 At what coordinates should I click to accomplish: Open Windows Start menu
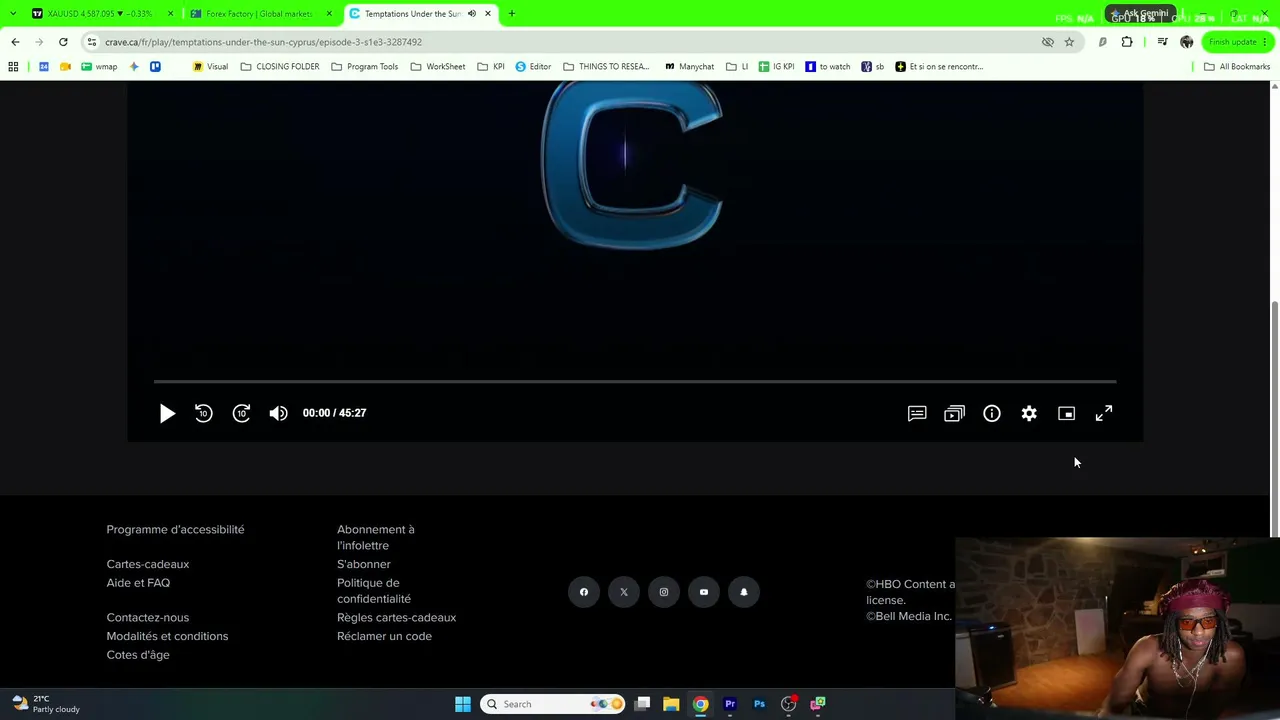(462, 704)
